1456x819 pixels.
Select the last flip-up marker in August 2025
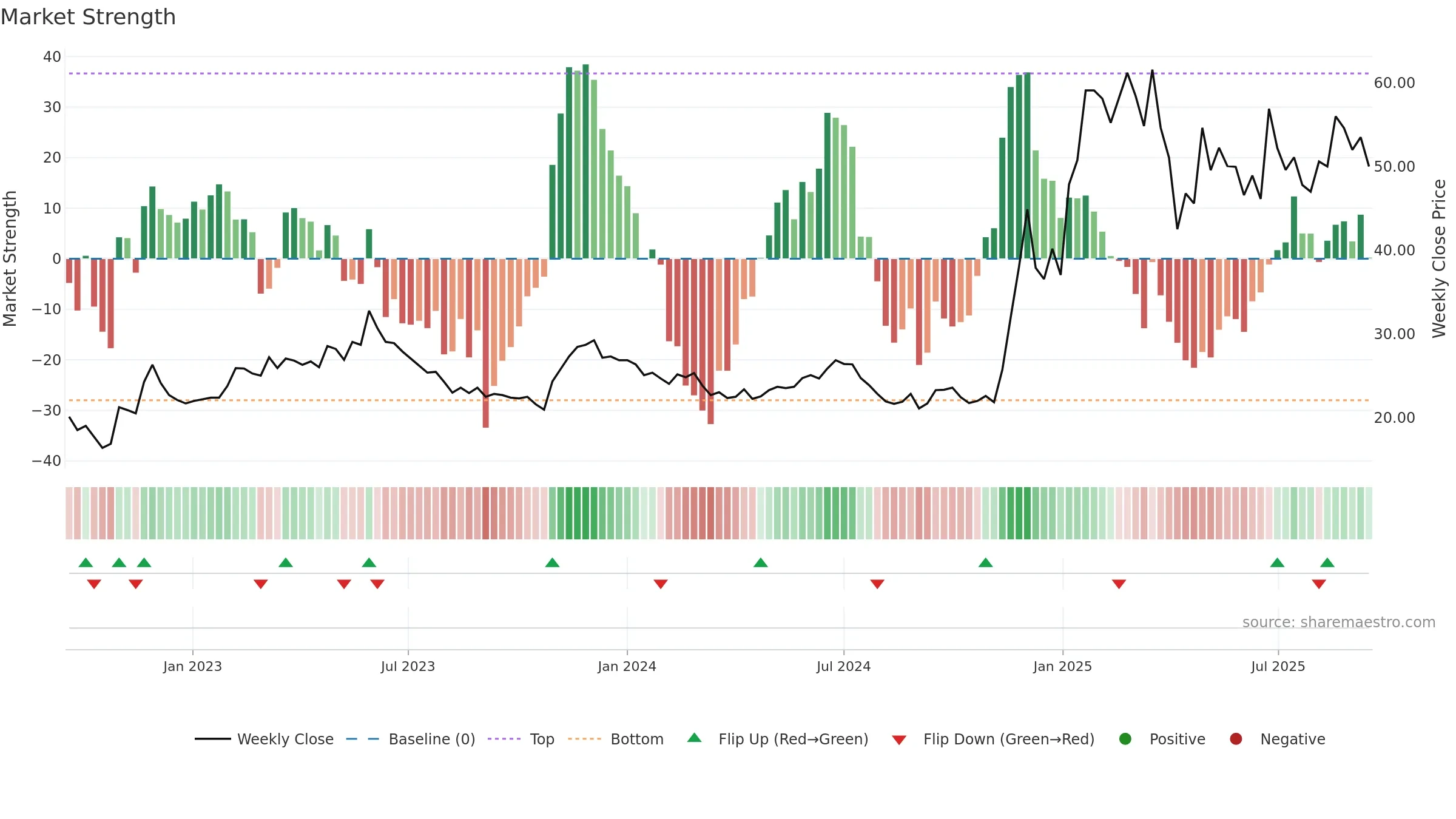point(1327,562)
